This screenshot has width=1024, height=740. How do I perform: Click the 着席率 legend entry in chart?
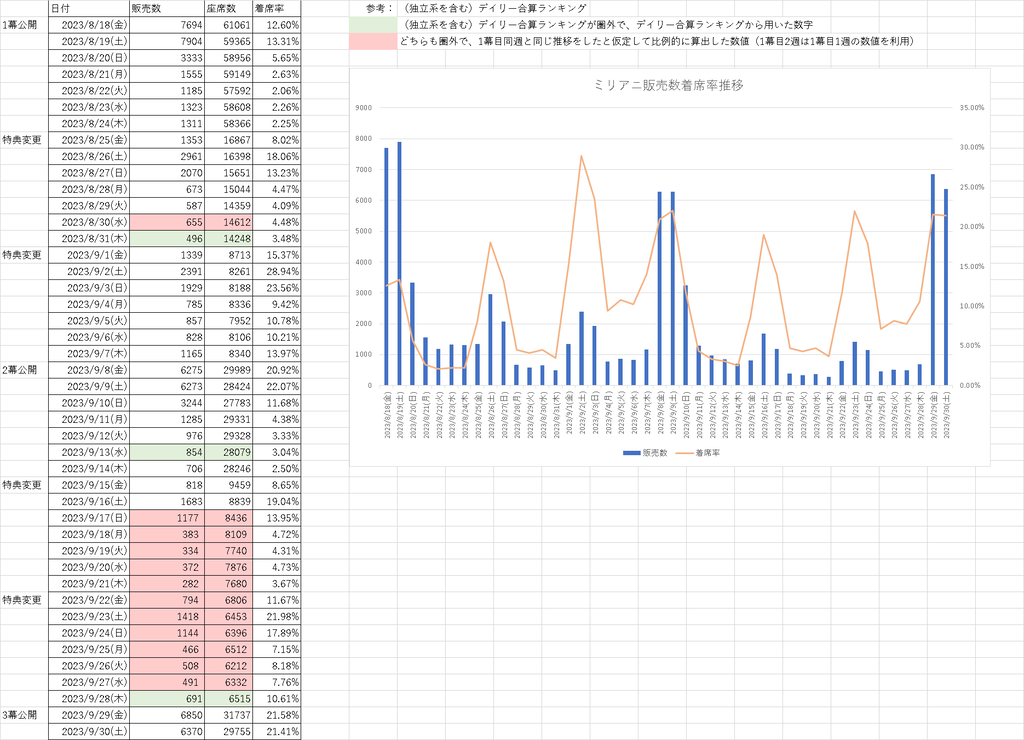(x=697, y=453)
